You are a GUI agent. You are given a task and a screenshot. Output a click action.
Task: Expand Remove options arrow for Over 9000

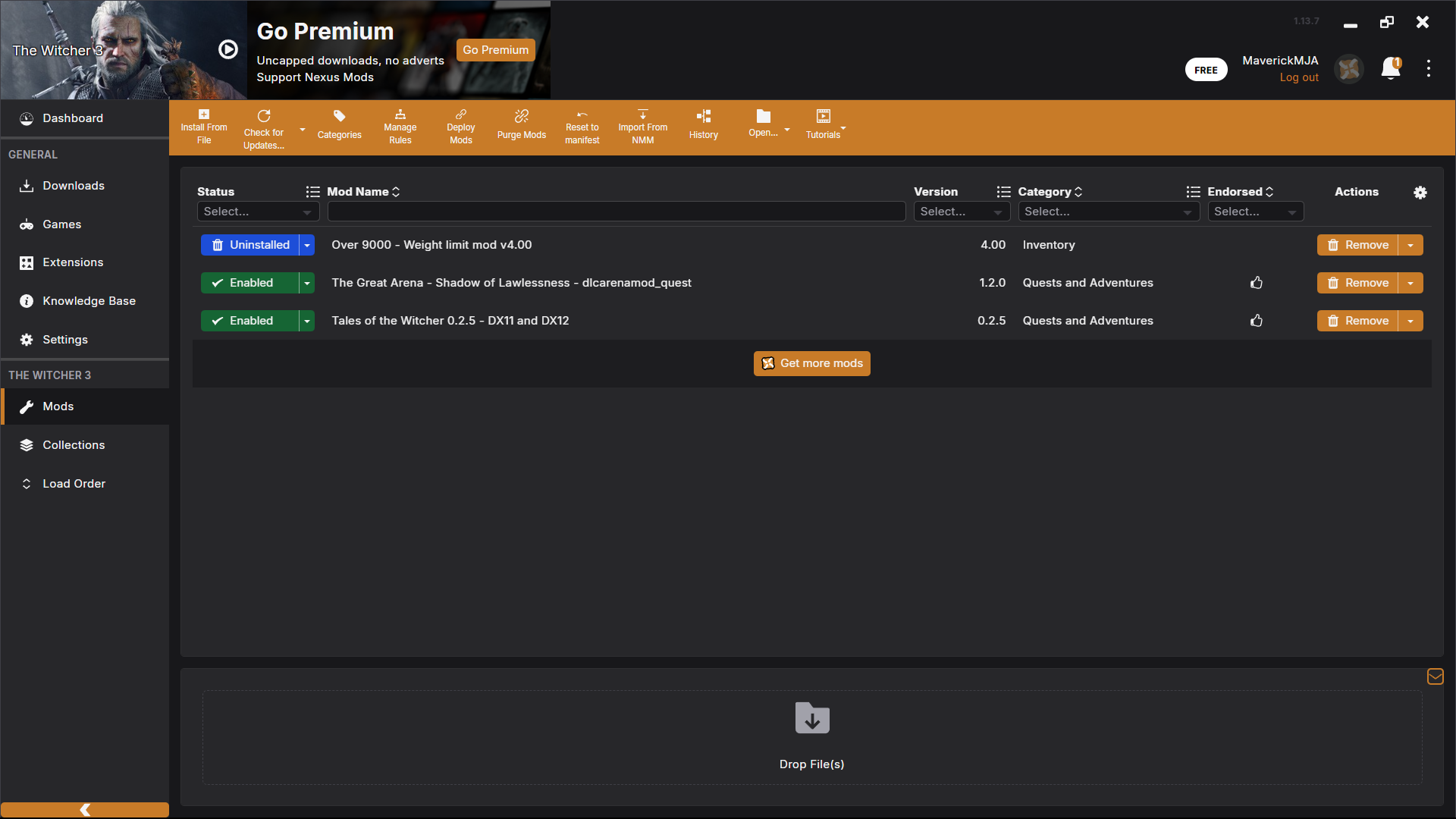pyautogui.click(x=1410, y=245)
